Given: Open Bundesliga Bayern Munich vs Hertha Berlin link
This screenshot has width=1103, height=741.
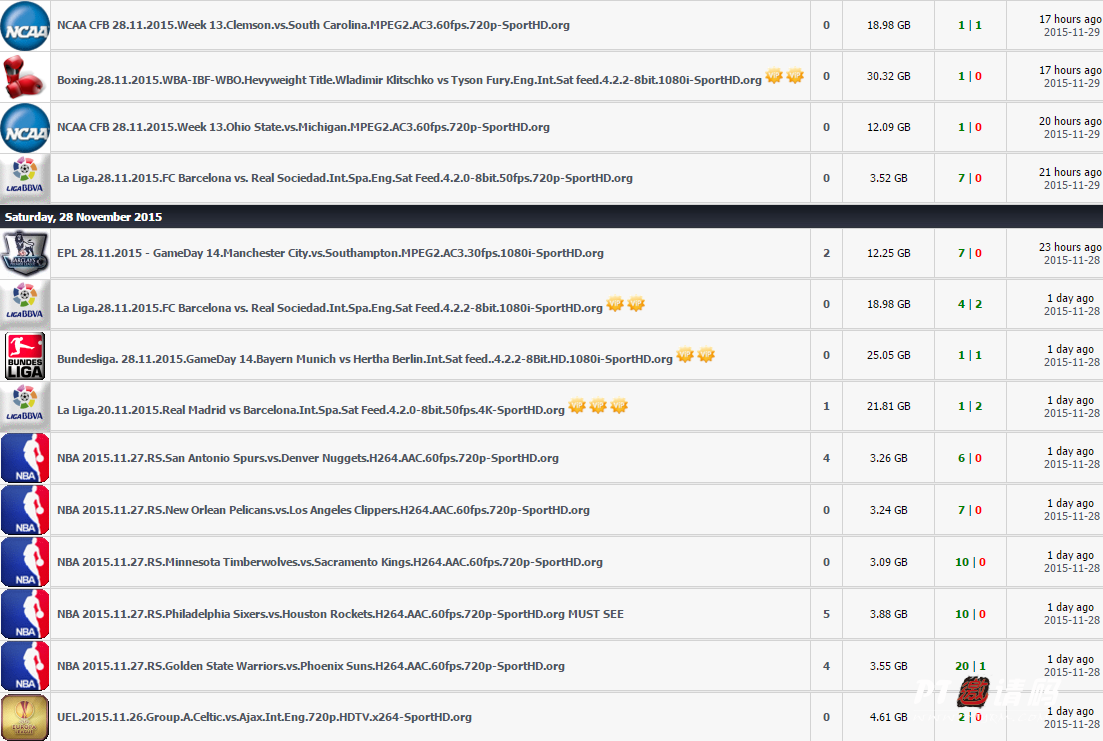Looking at the screenshot, I should click(x=364, y=359).
